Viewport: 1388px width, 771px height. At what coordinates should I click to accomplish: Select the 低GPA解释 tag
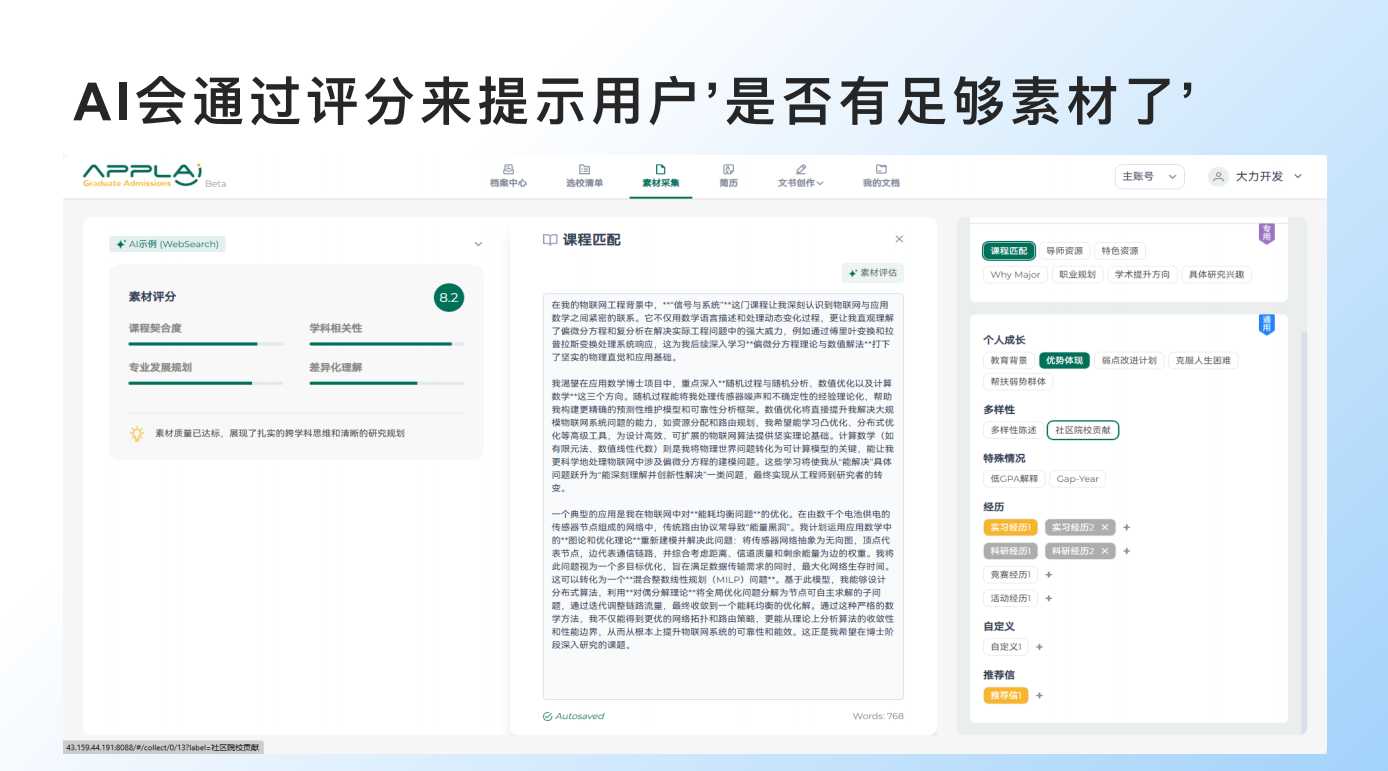pyautogui.click(x=1014, y=479)
